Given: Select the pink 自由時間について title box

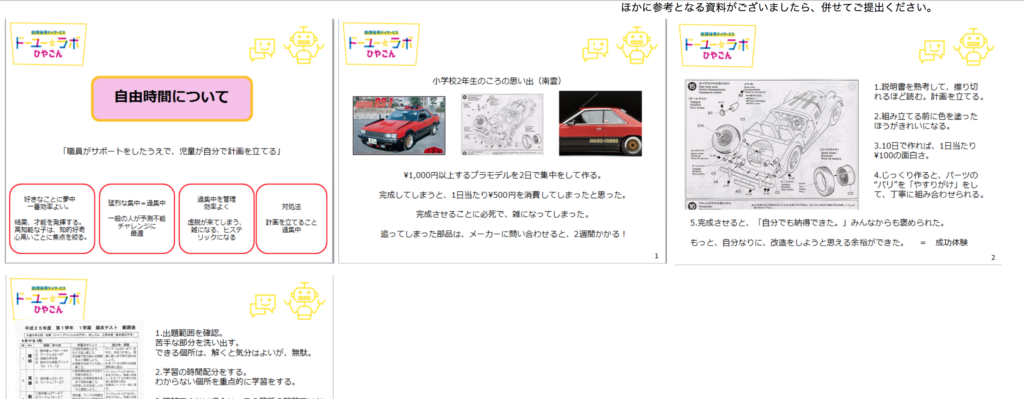Looking at the screenshot, I should point(172,99).
